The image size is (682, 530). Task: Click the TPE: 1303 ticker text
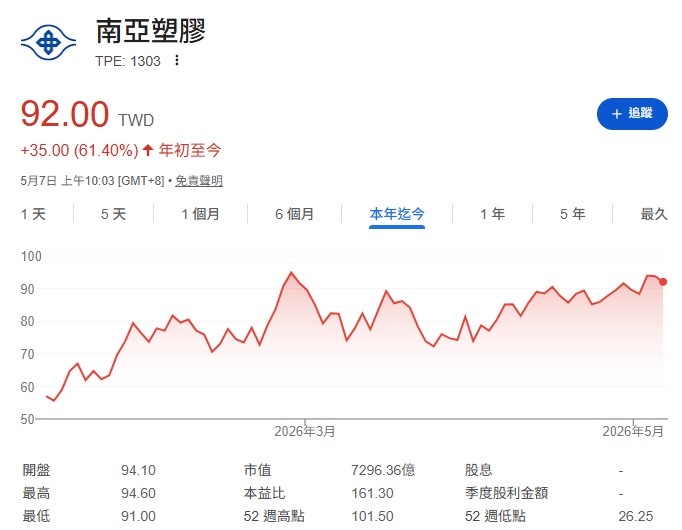[x=128, y=61]
